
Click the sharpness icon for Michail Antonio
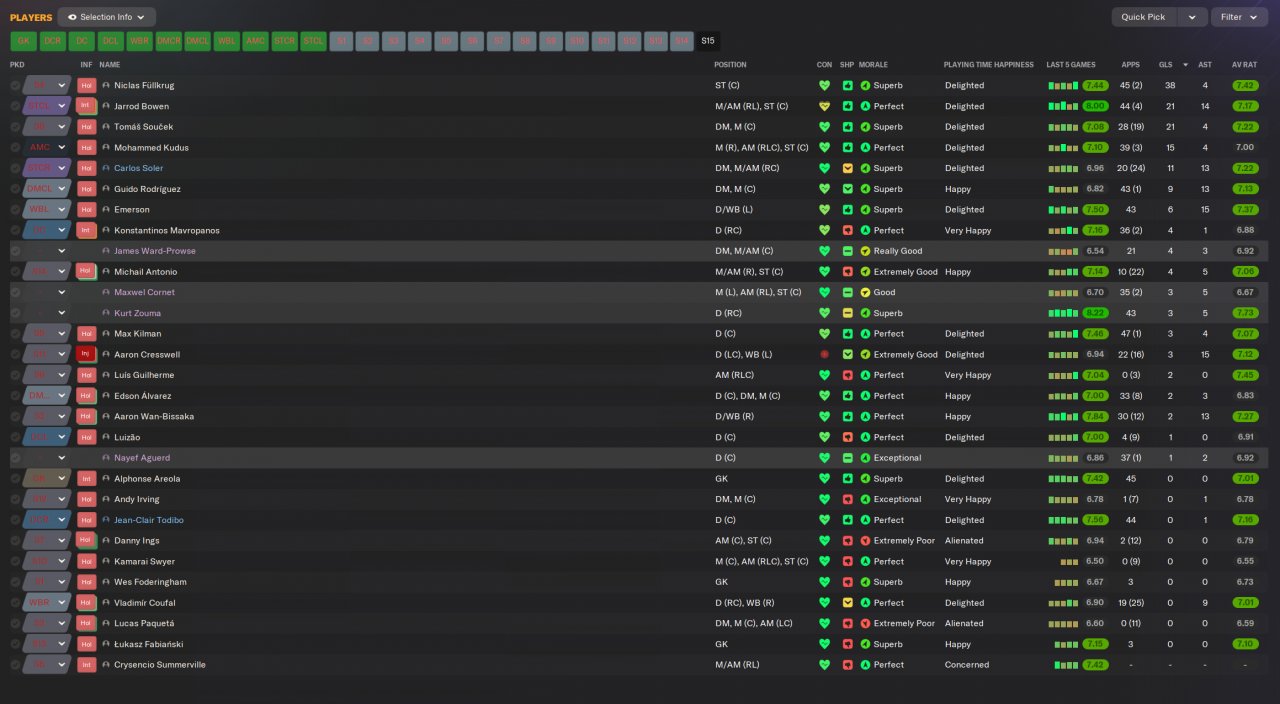(x=848, y=271)
